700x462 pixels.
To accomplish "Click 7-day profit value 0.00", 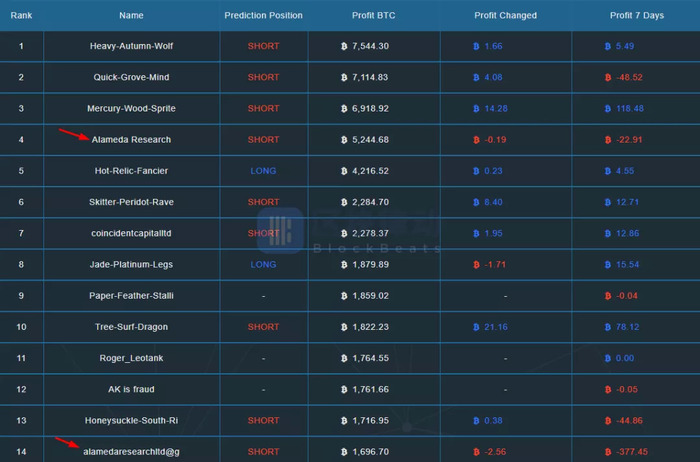I will point(625,358).
